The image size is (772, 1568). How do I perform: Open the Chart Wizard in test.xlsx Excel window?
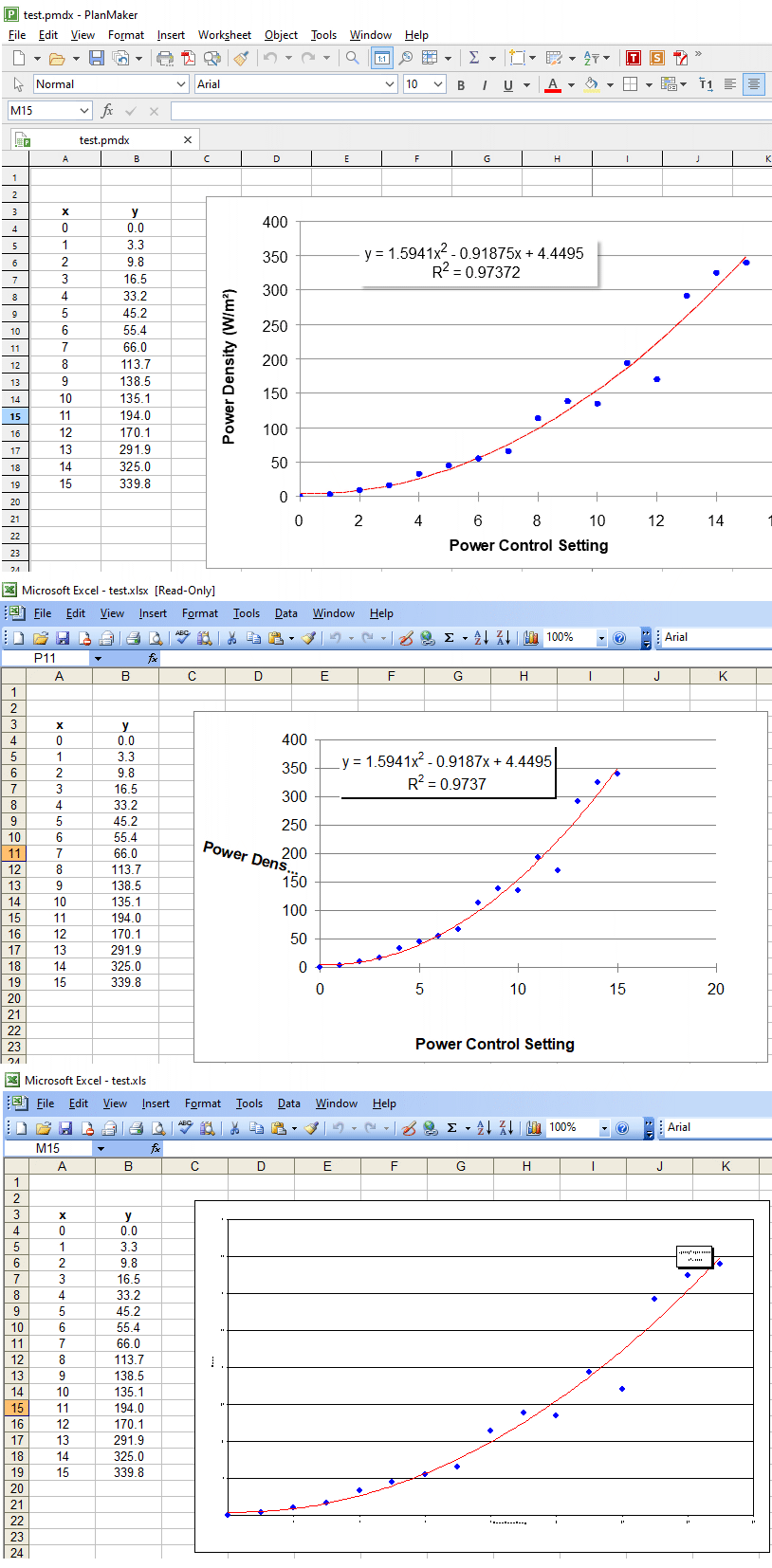531,638
